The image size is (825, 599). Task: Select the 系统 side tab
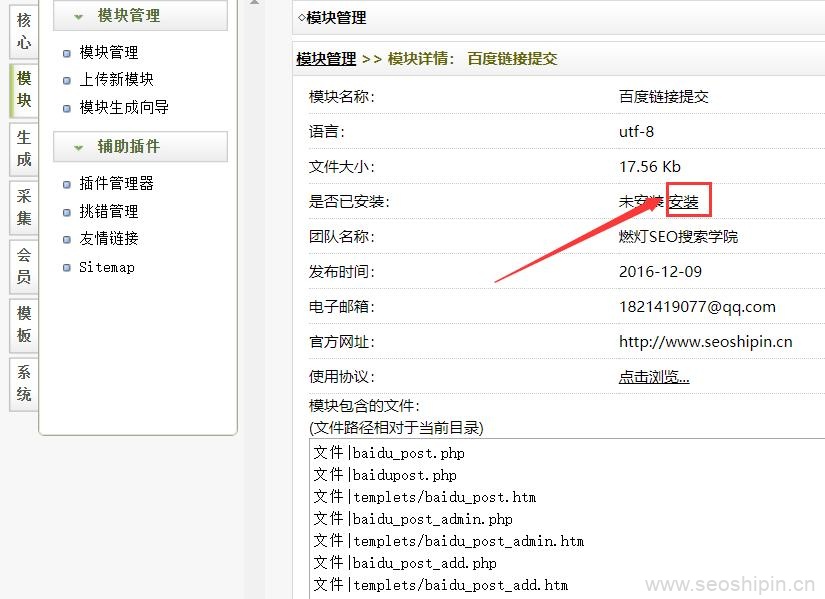(24, 383)
